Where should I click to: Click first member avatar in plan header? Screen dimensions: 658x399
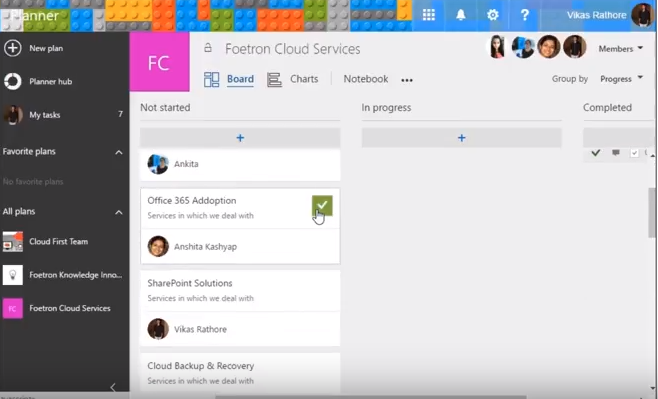pyautogui.click(x=497, y=47)
